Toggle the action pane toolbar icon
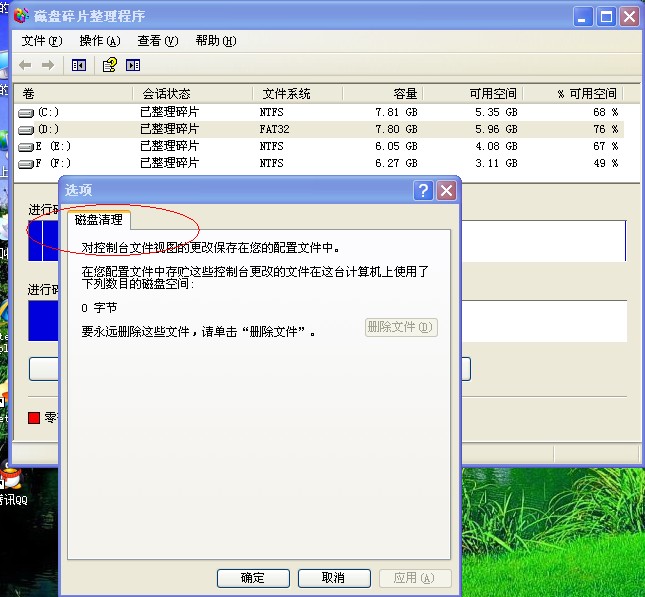645x597 pixels. pyautogui.click(x=133, y=65)
